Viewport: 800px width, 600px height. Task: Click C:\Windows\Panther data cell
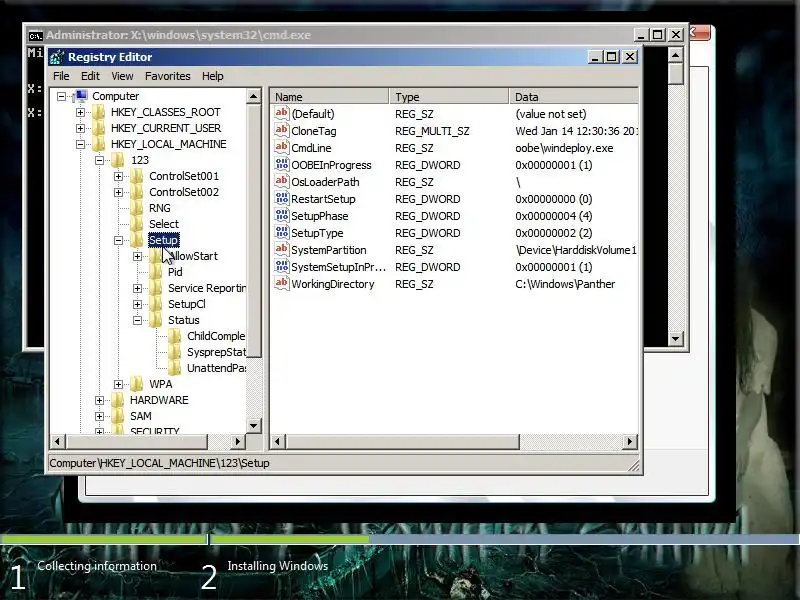click(x=565, y=284)
